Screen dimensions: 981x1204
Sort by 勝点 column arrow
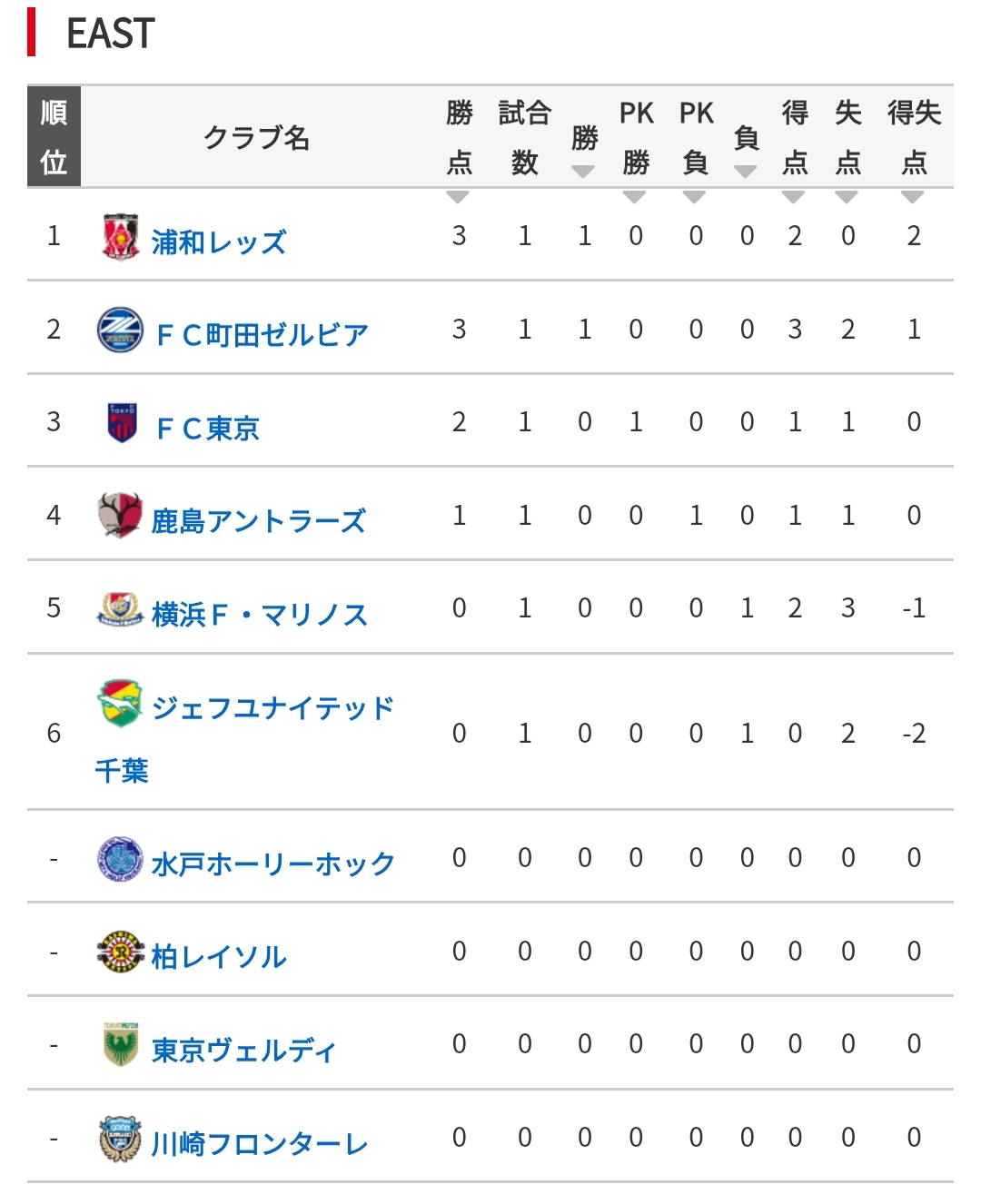click(x=459, y=197)
